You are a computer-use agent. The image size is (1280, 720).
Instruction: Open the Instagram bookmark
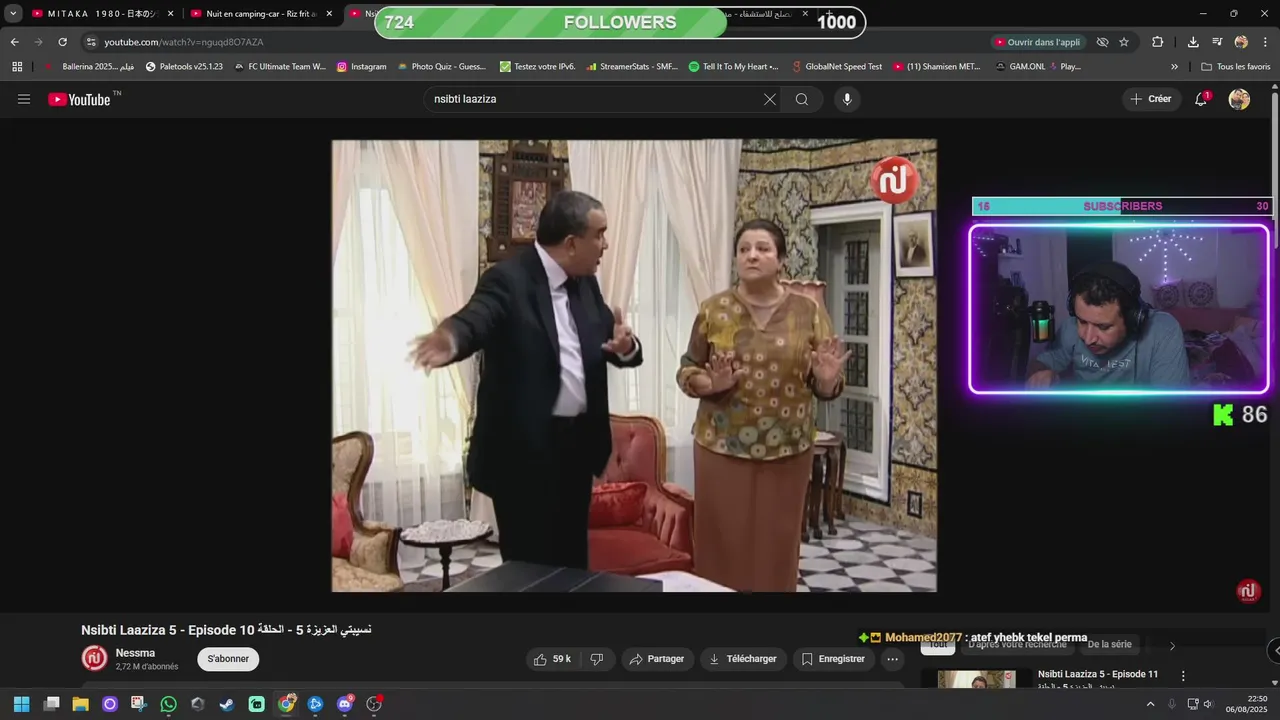point(361,66)
